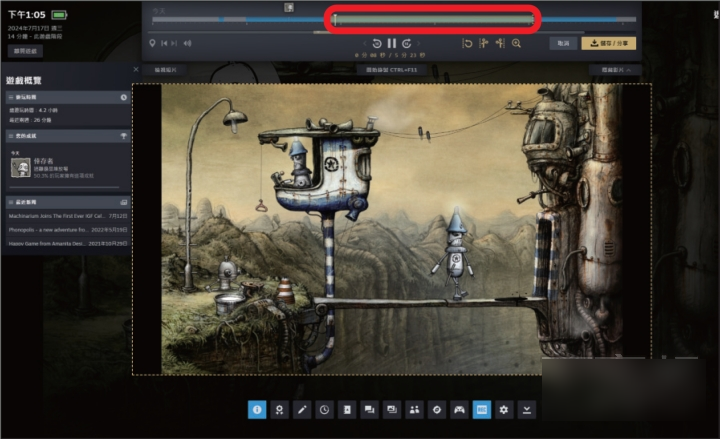This screenshot has width=720, height=439.
Task: Click the green selected clip region on timeline
Action: pyautogui.click(x=434, y=20)
